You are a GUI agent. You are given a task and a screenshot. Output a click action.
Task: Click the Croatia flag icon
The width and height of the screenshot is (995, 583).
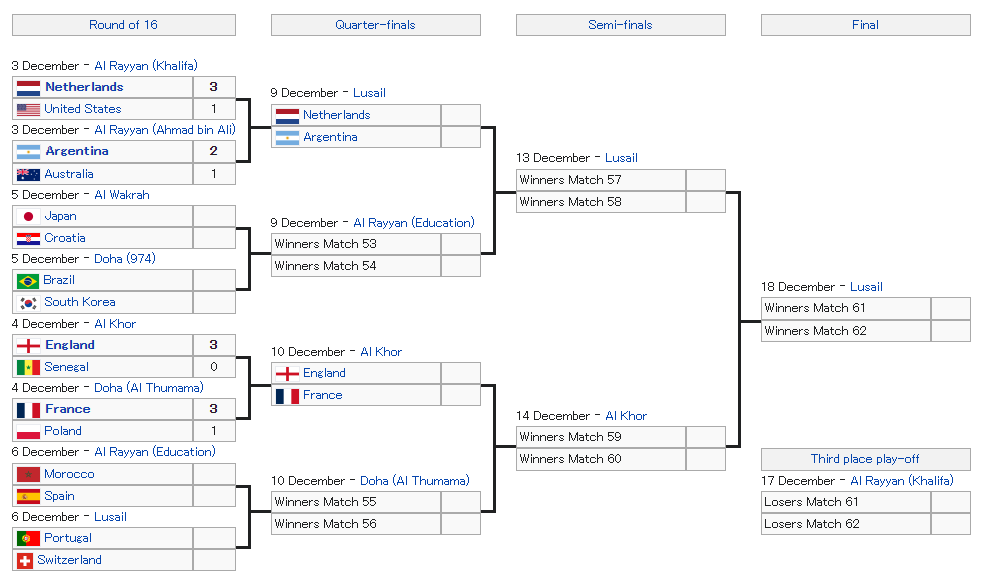(x=28, y=238)
